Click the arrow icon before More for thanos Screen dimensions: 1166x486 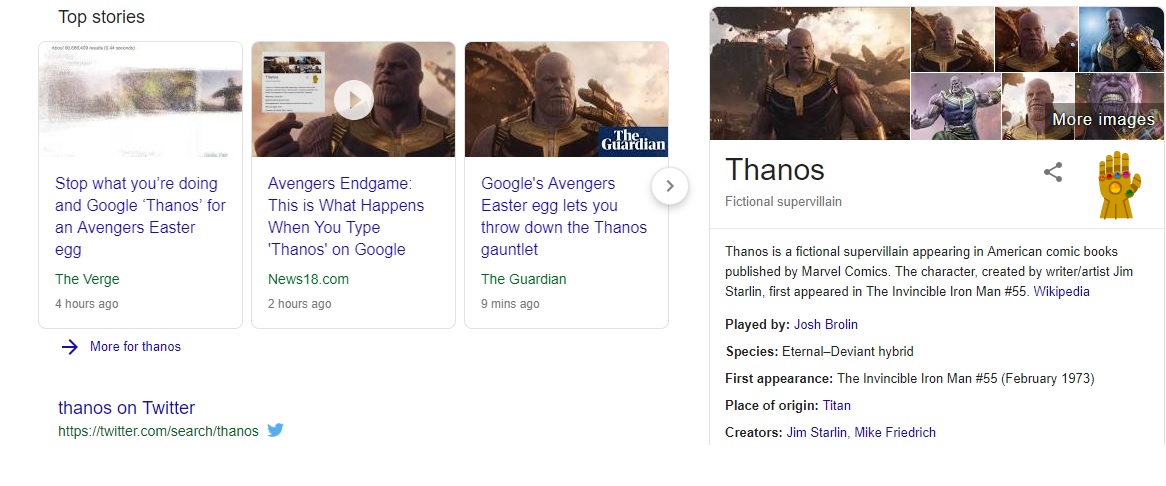pos(69,347)
